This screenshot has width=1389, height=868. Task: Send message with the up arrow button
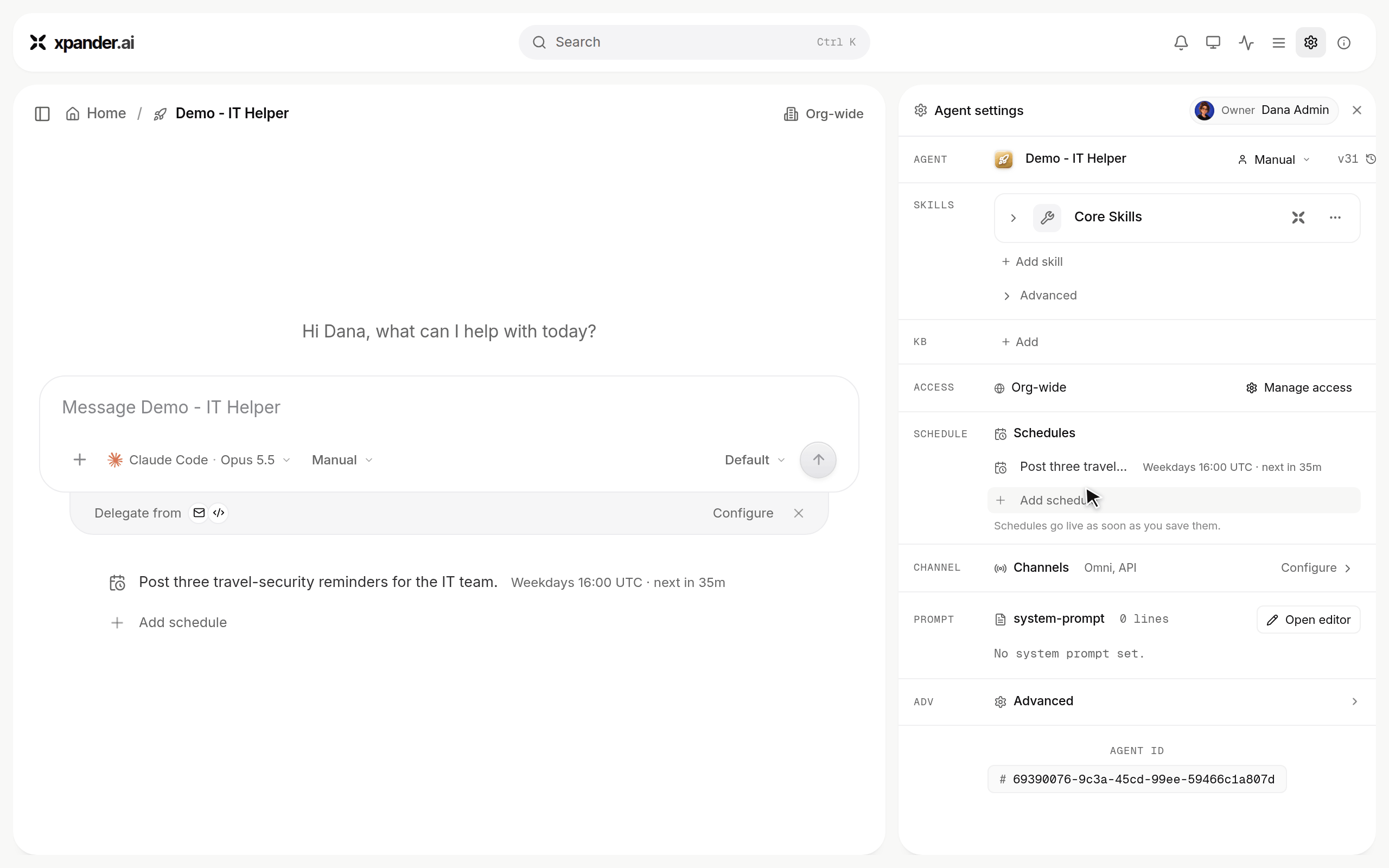(818, 460)
